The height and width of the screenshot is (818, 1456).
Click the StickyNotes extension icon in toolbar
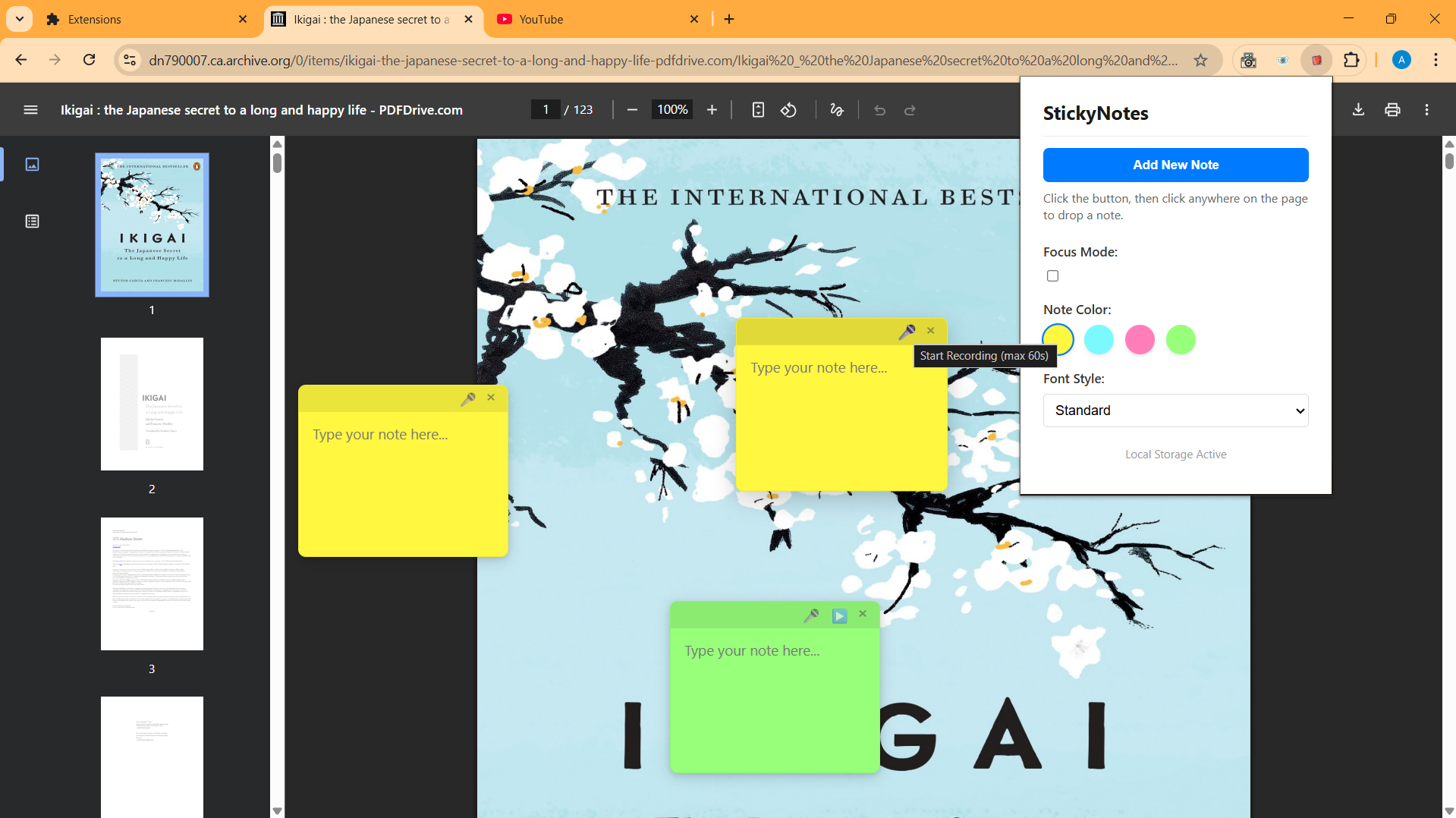pyautogui.click(x=1316, y=60)
